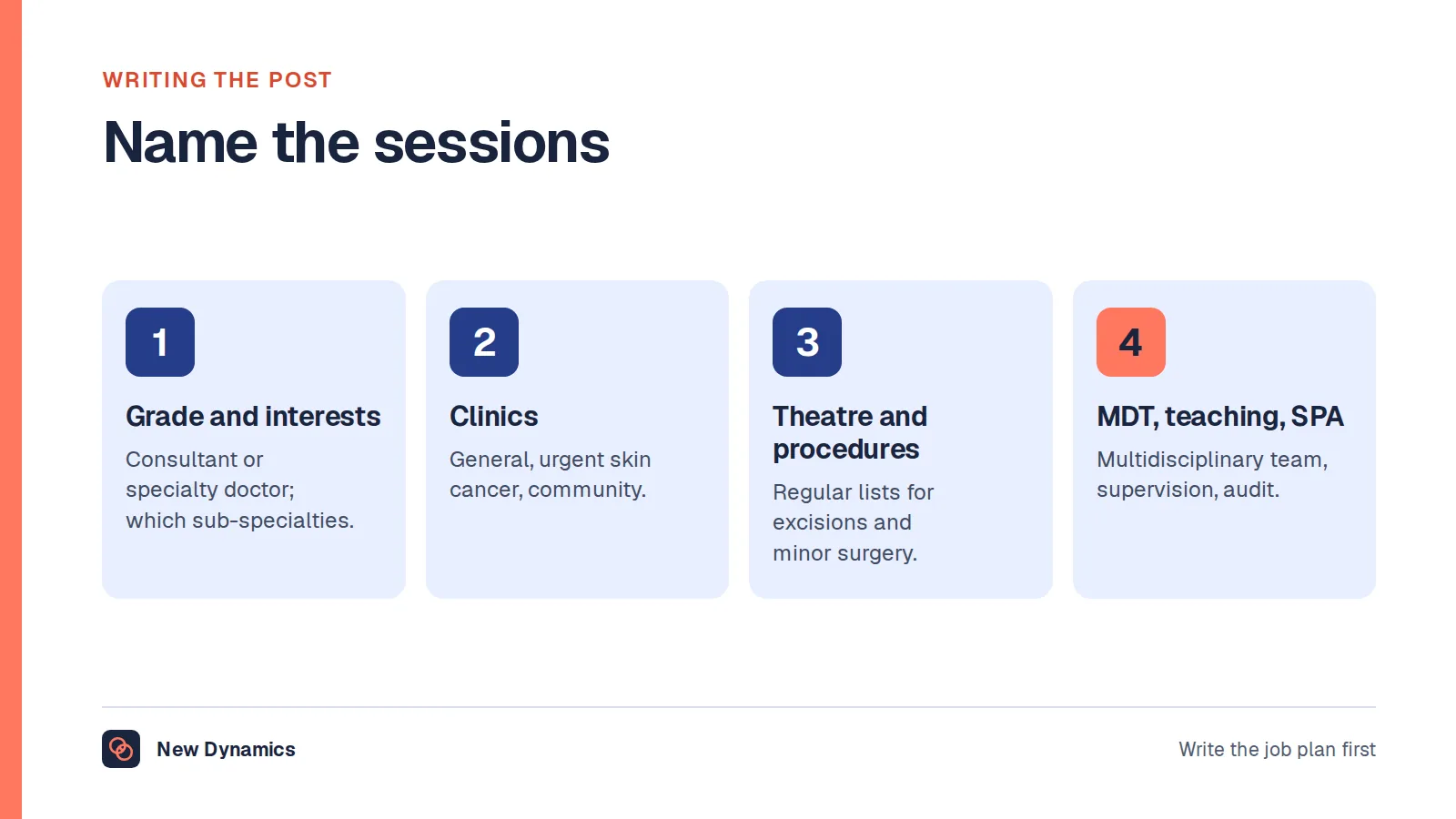Click 'Regular lists for excisions' description
1456x819 pixels.
point(854,522)
